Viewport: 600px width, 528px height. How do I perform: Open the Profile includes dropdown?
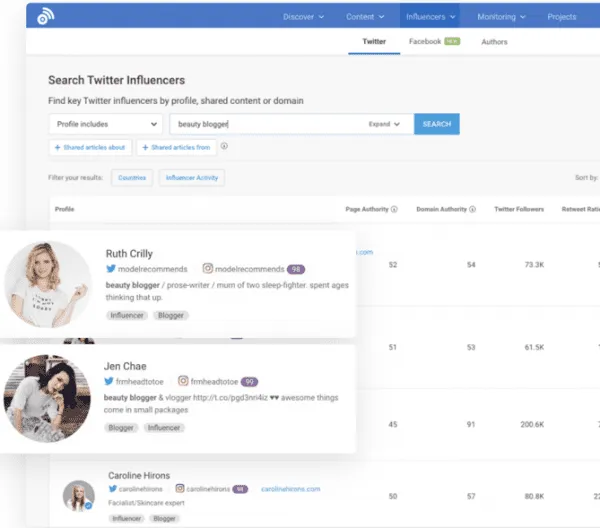[x=106, y=124]
